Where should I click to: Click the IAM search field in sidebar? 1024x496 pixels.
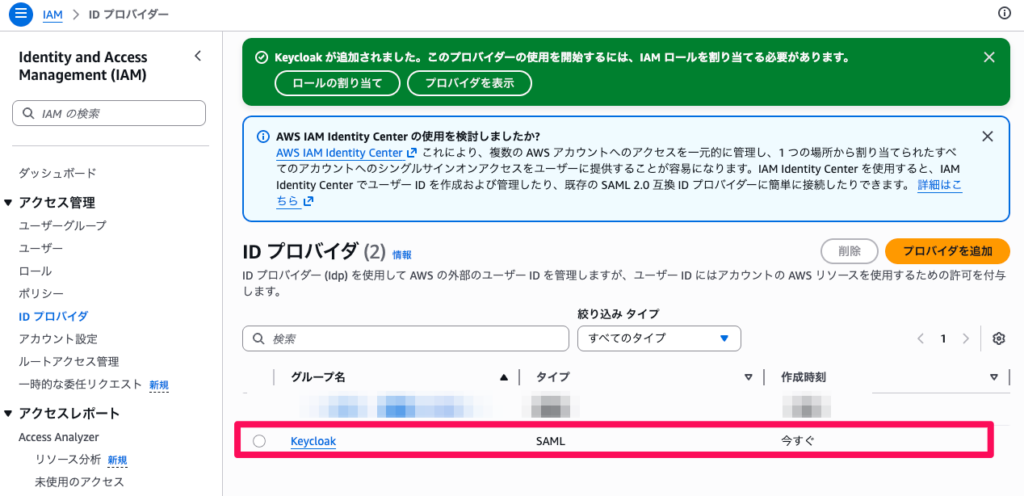tap(108, 114)
